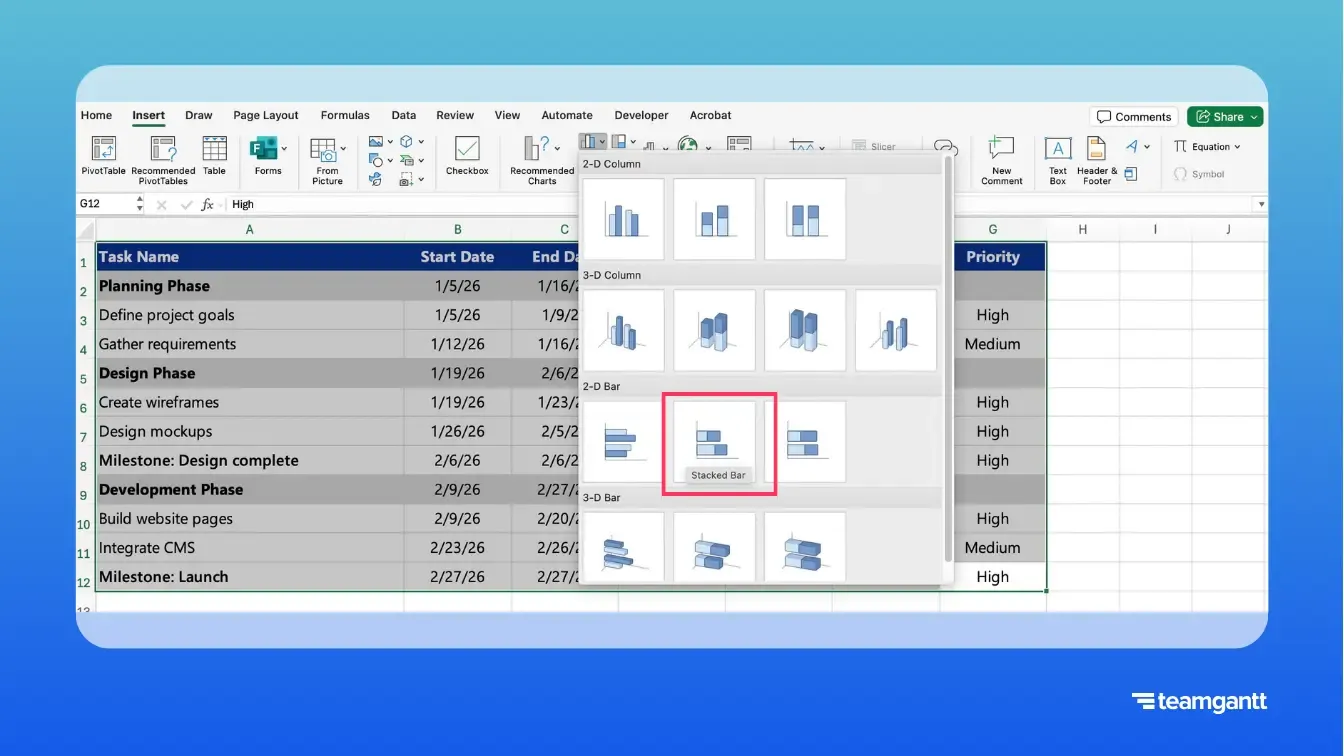Open the Draw tab
1344x756 pixels.
click(x=199, y=115)
